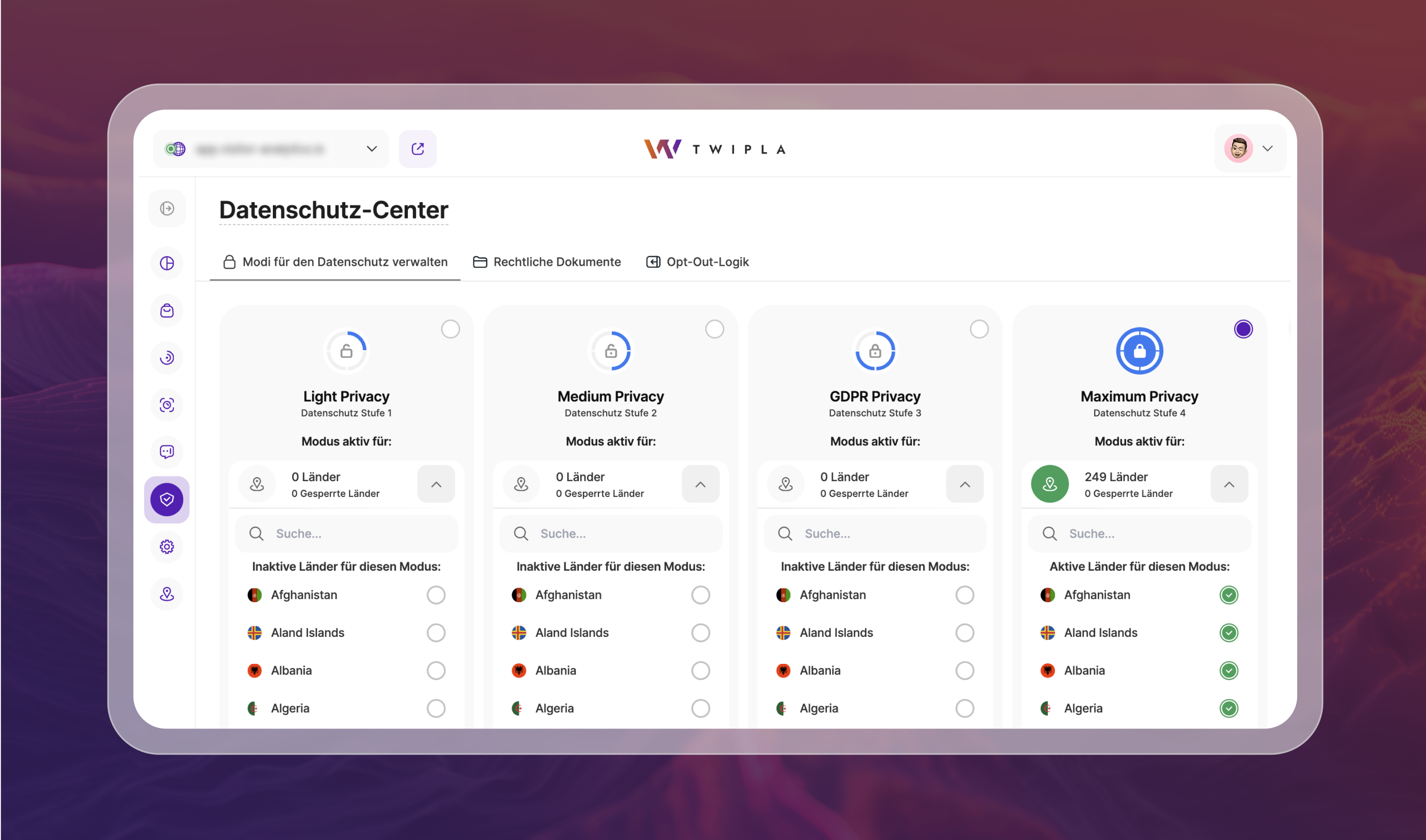
Task: Select the heatmap scan icon in sidebar
Action: pyautogui.click(x=166, y=405)
